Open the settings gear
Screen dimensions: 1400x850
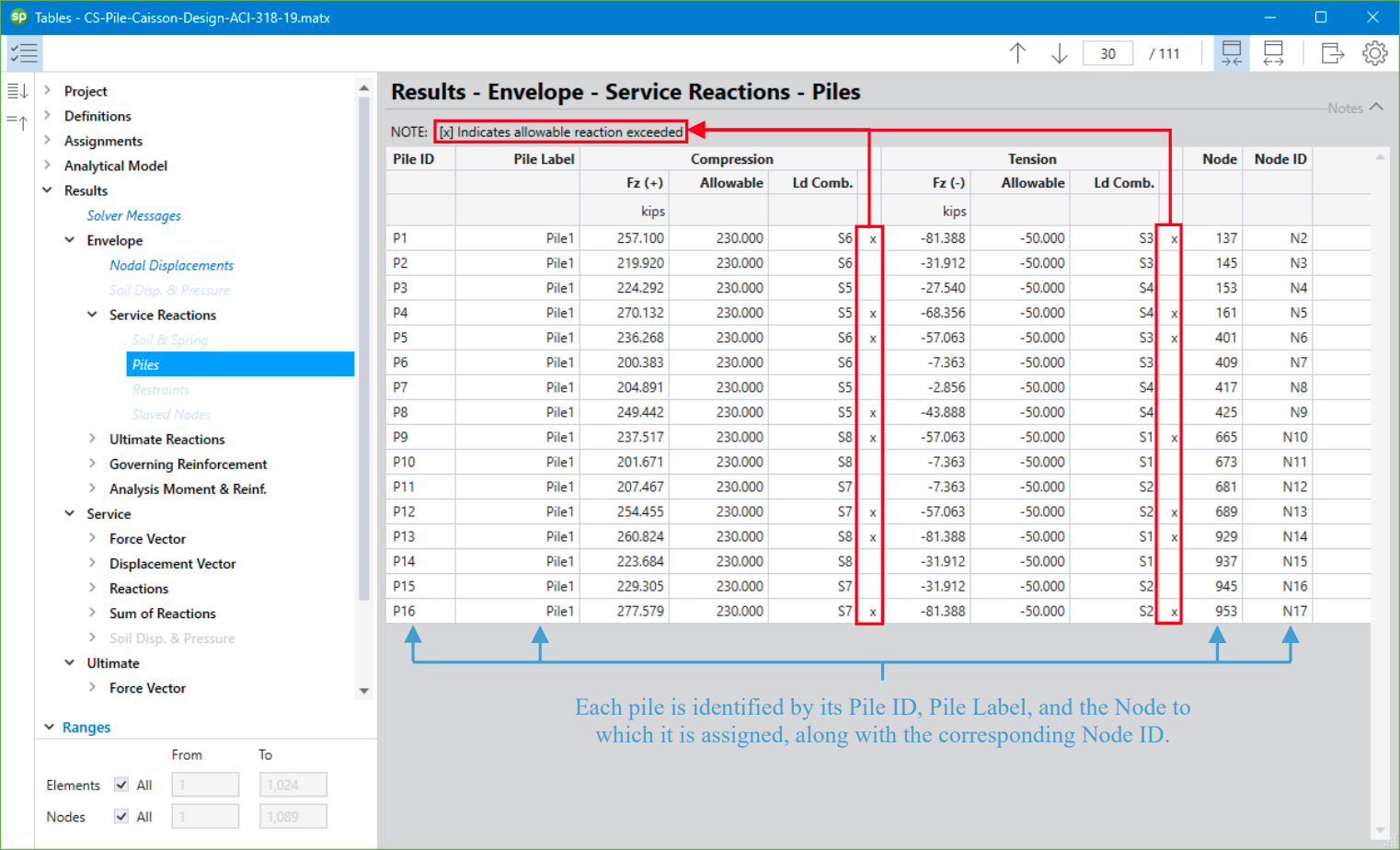tap(1374, 52)
